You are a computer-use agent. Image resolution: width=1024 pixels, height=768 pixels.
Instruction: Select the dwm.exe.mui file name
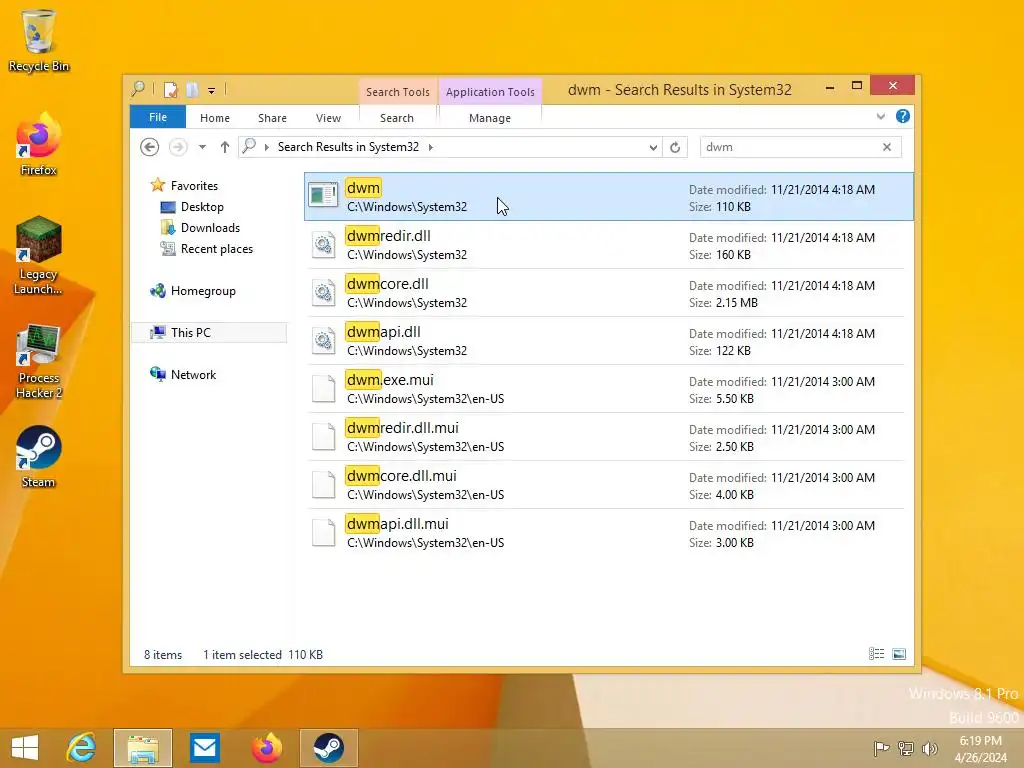[390, 380]
